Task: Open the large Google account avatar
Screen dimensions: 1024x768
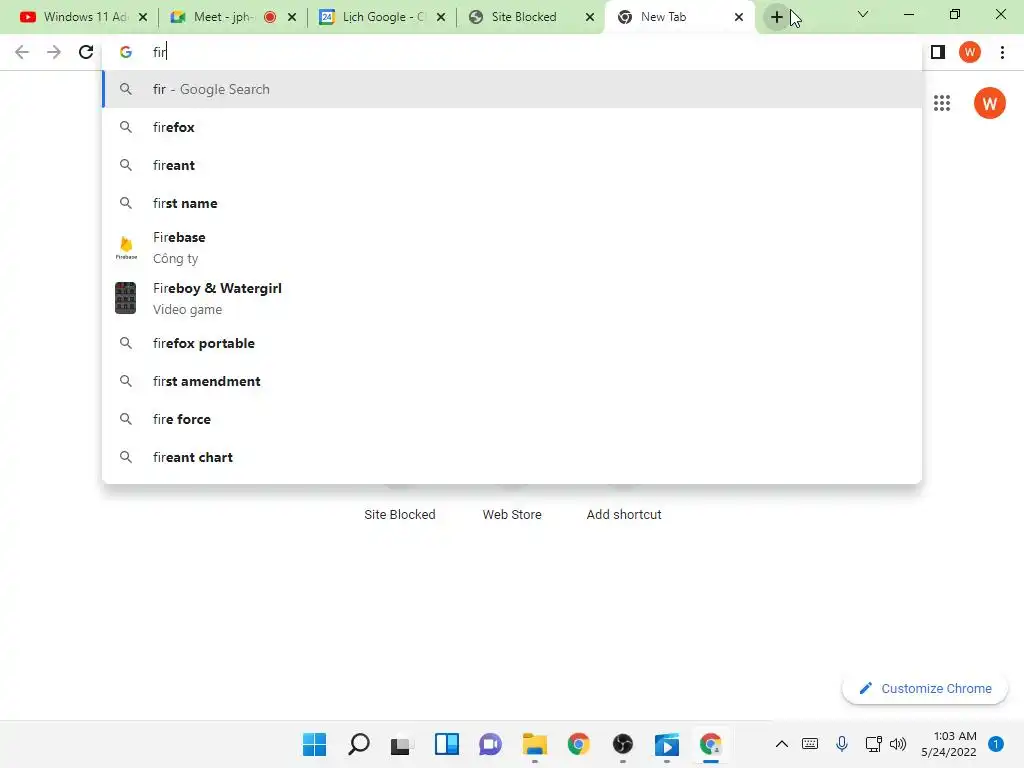Action: [x=989, y=103]
